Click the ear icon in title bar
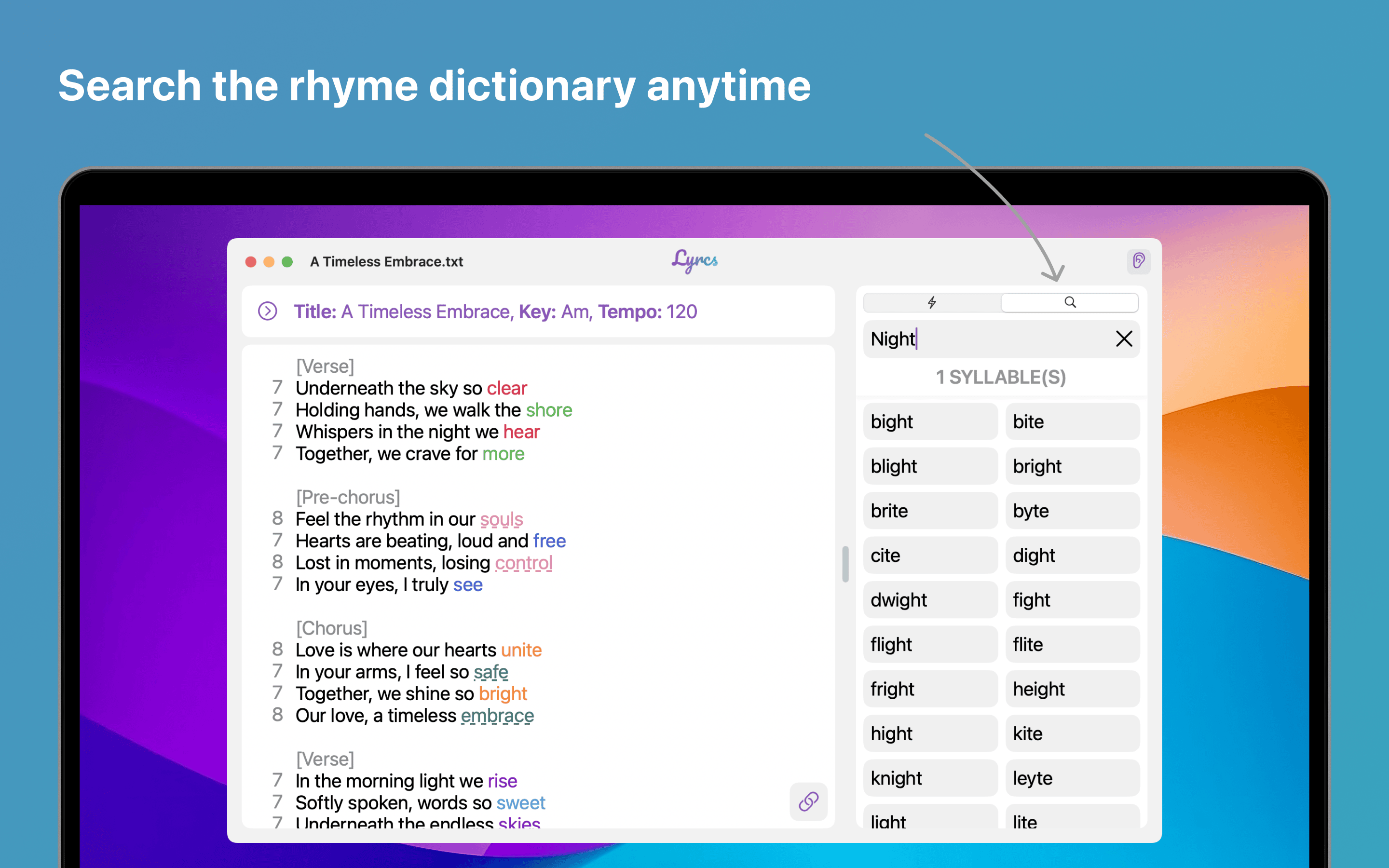Screen dimensions: 1389x868 pyautogui.click(x=1139, y=261)
